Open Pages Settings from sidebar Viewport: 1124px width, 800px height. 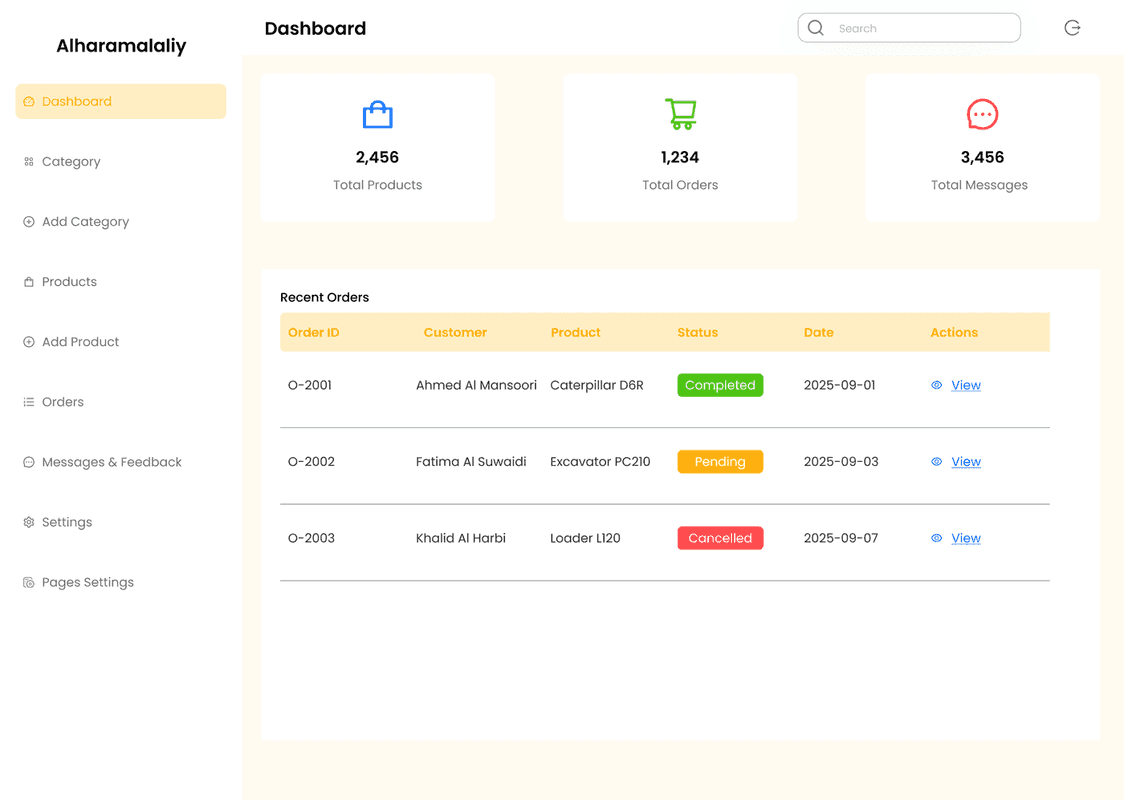(x=87, y=582)
